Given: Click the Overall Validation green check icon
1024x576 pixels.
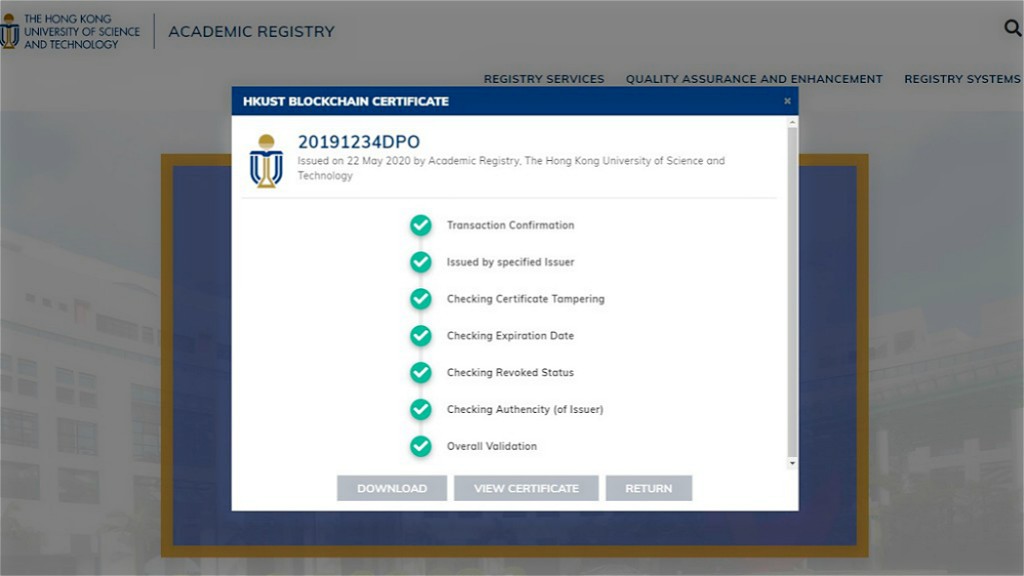Looking at the screenshot, I should click(x=421, y=446).
